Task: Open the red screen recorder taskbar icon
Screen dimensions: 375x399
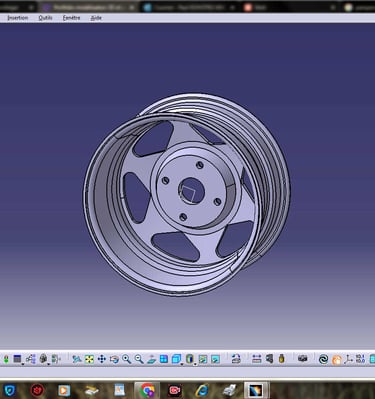Action: pyautogui.click(x=174, y=390)
